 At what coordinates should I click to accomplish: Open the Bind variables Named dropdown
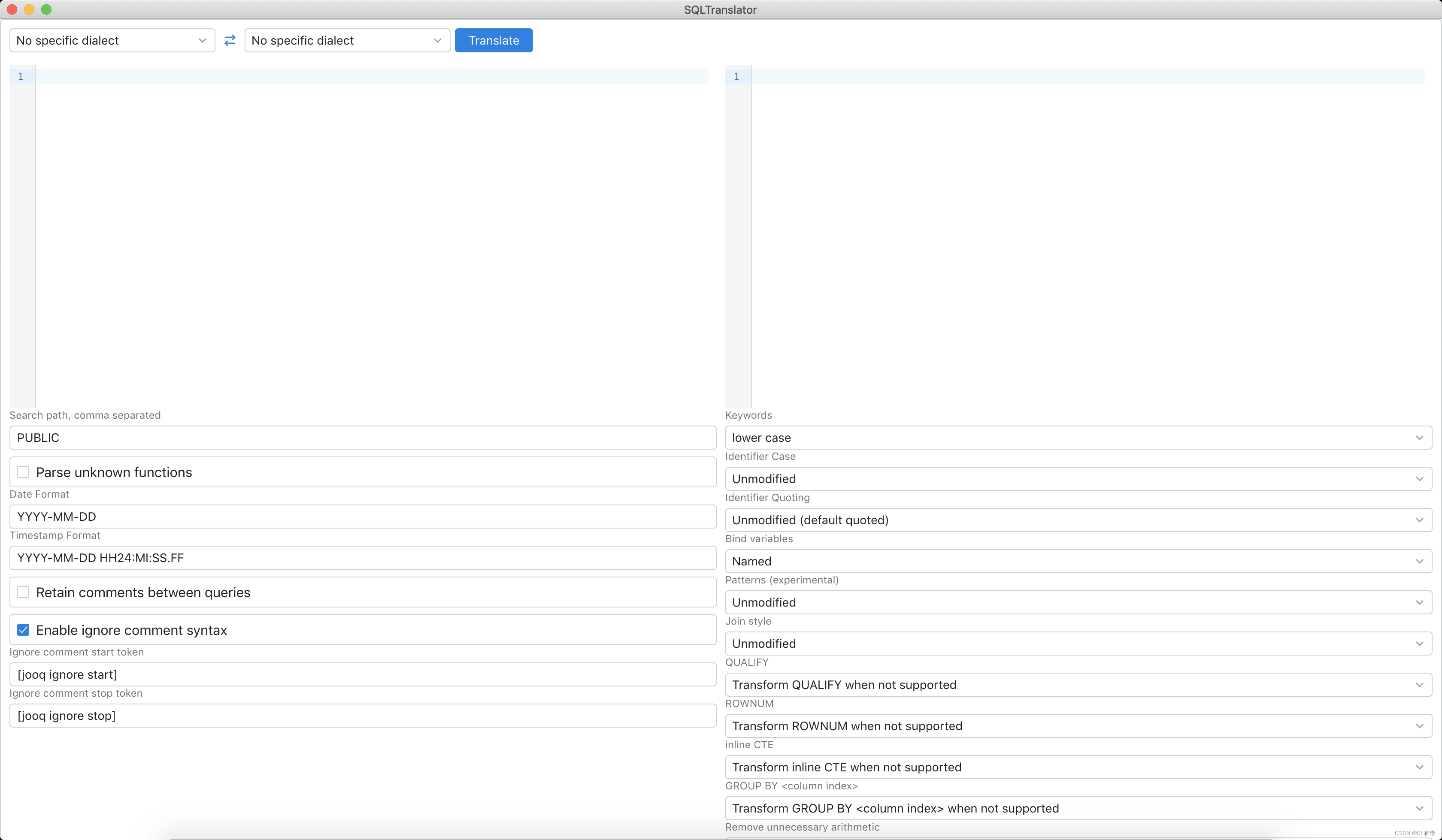pos(1078,561)
